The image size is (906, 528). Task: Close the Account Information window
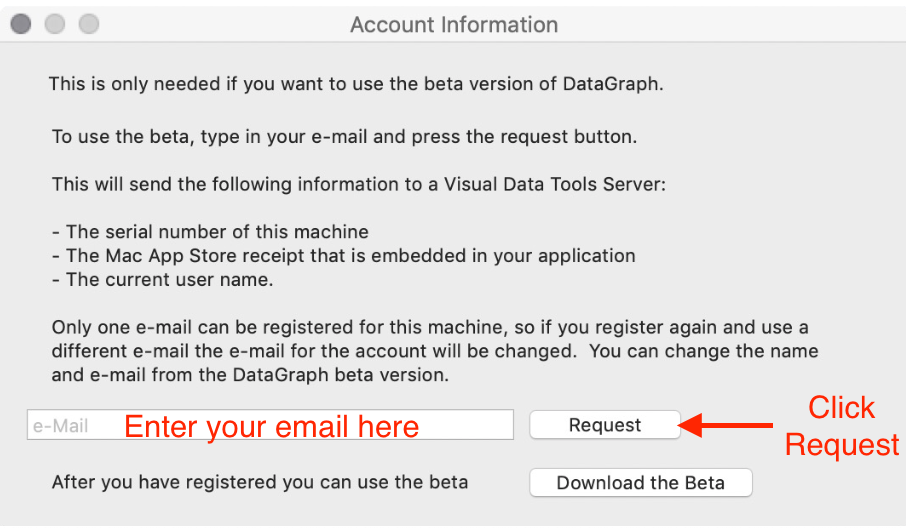(x=21, y=24)
